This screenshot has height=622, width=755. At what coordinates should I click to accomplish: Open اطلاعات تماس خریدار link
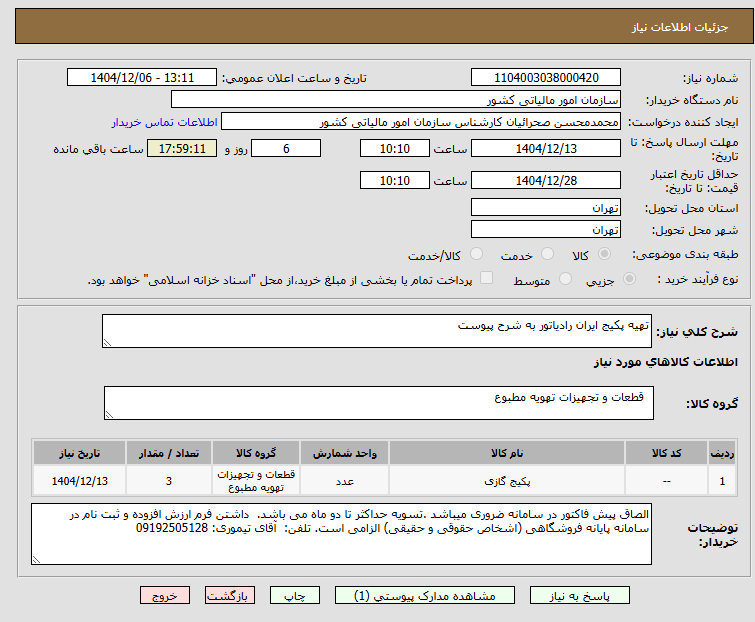165,122
